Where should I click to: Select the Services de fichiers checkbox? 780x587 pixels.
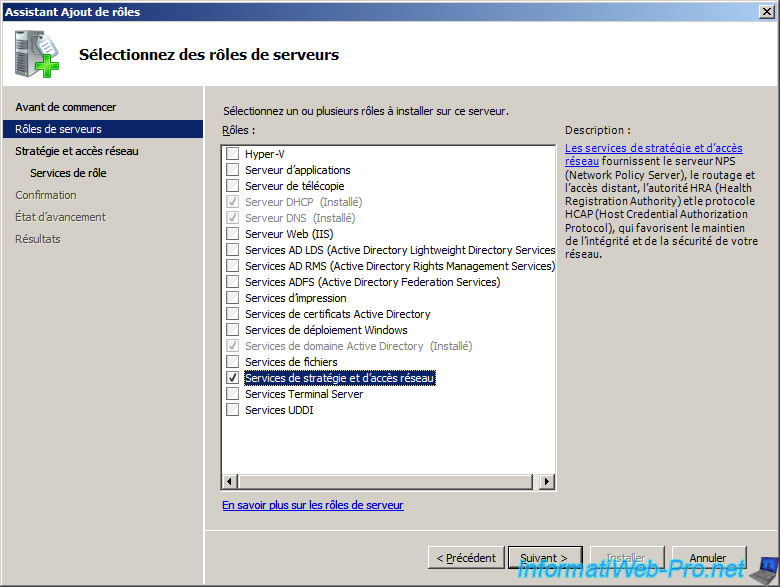[233, 362]
